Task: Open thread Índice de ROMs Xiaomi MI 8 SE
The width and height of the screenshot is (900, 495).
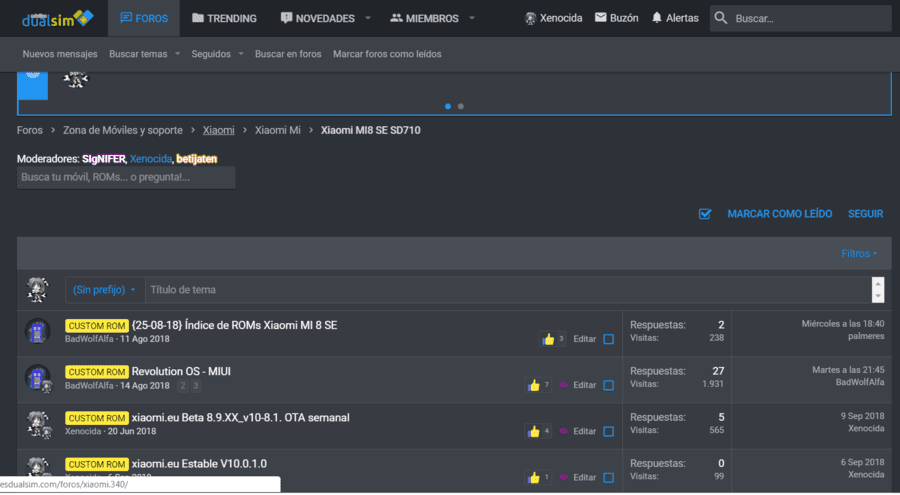Action: pos(234,326)
